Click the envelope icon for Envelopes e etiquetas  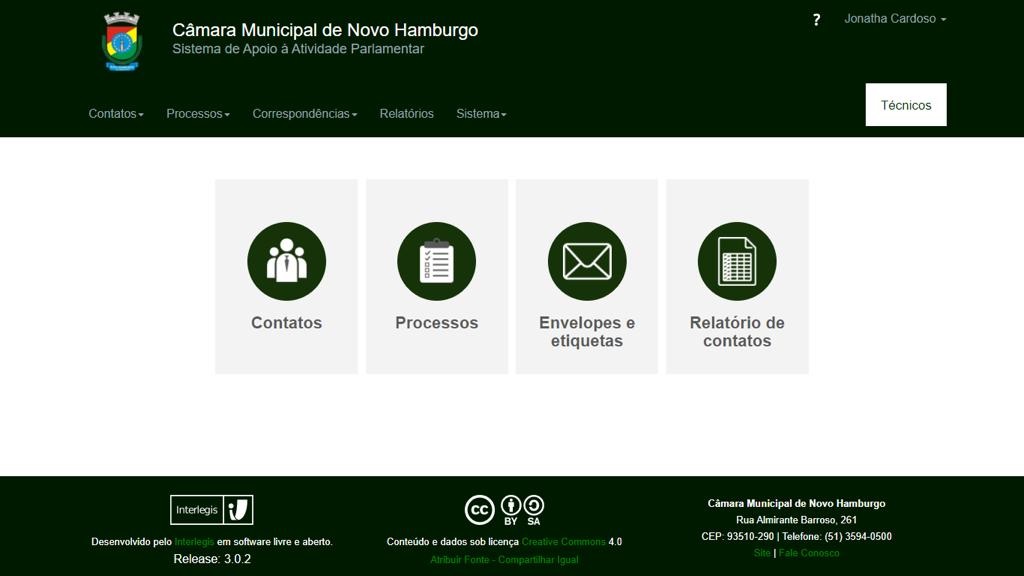[x=587, y=261]
